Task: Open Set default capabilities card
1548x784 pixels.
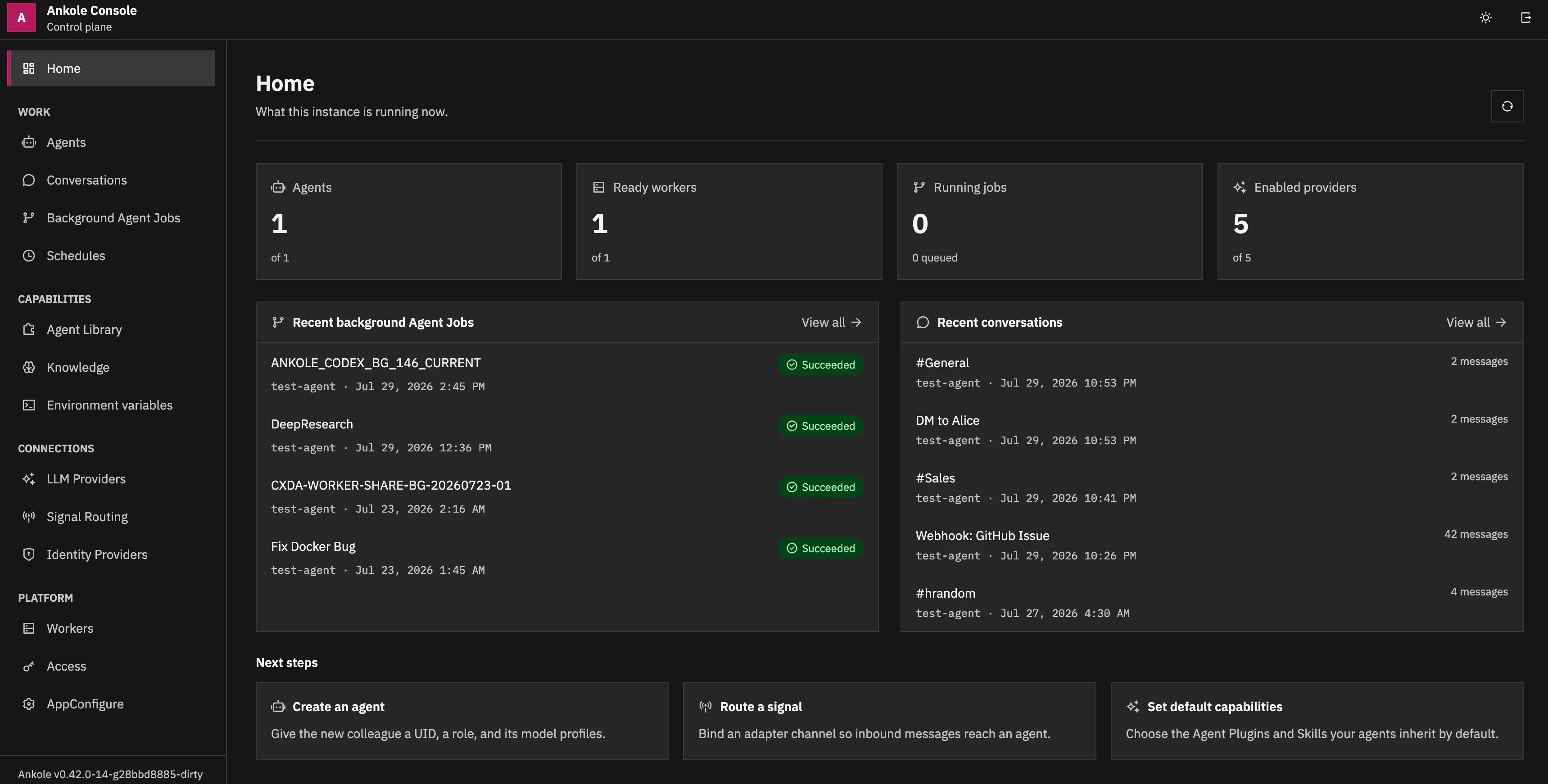Action: click(x=1317, y=721)
